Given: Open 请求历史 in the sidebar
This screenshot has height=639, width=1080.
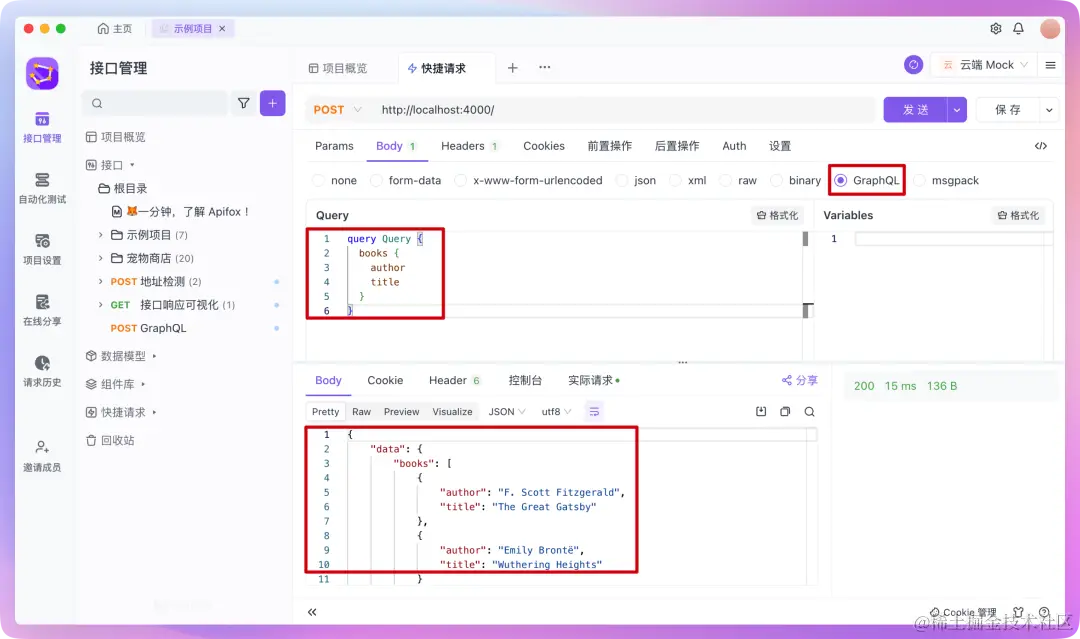Looking at the screenshot, I should coord(42,371).
